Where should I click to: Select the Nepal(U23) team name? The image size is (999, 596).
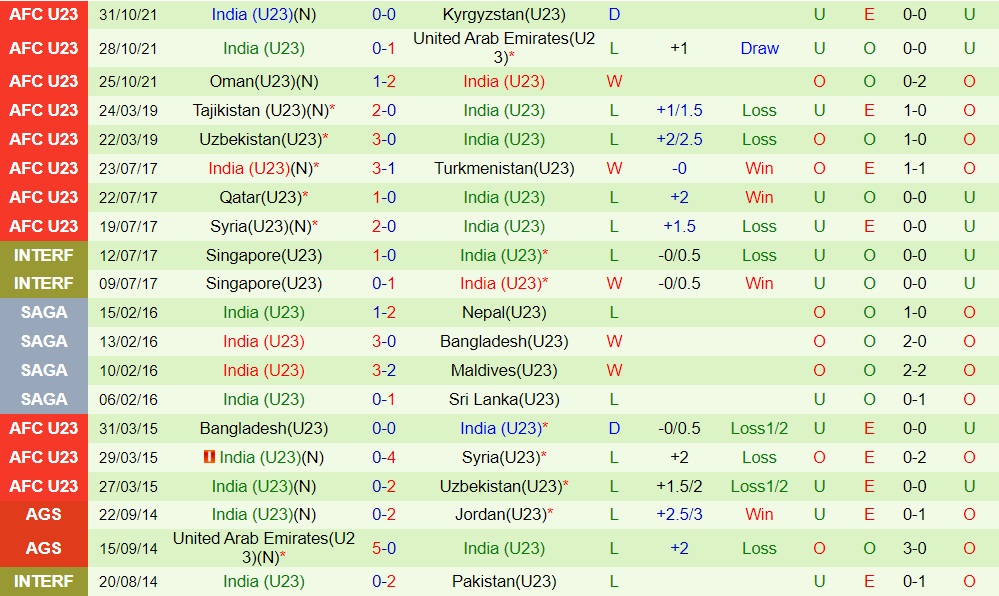click(504, 312)
